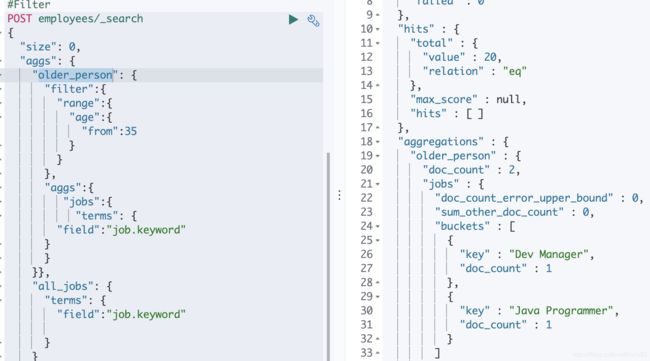Click "field":"job.keyword" under jobs terms
Image resolution: width=650 pixels, height=361 pixels.
click(121, 230)
